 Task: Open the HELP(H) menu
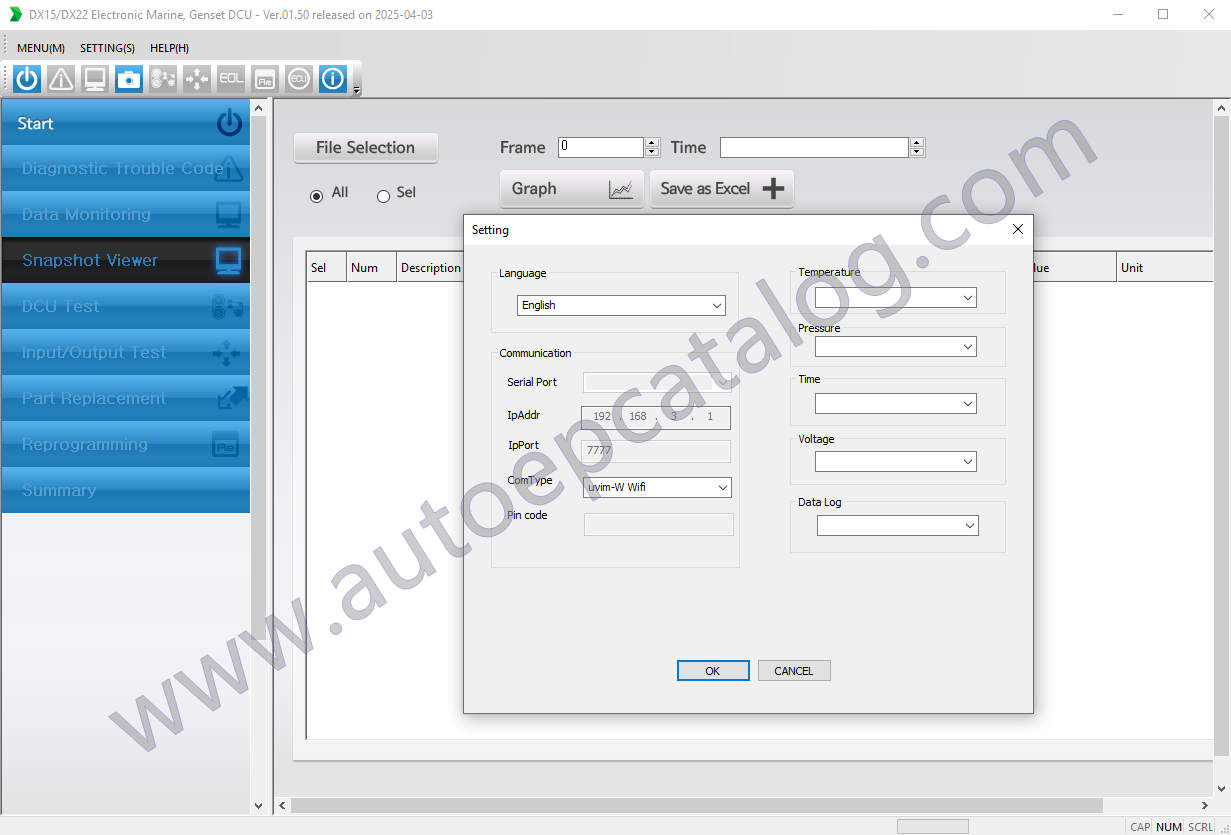(x=169, y=48)
